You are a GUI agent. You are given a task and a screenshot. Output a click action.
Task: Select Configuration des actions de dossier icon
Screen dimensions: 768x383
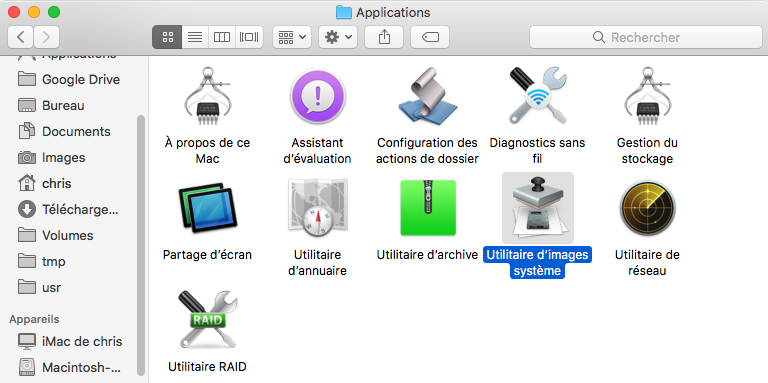[427, 95]
